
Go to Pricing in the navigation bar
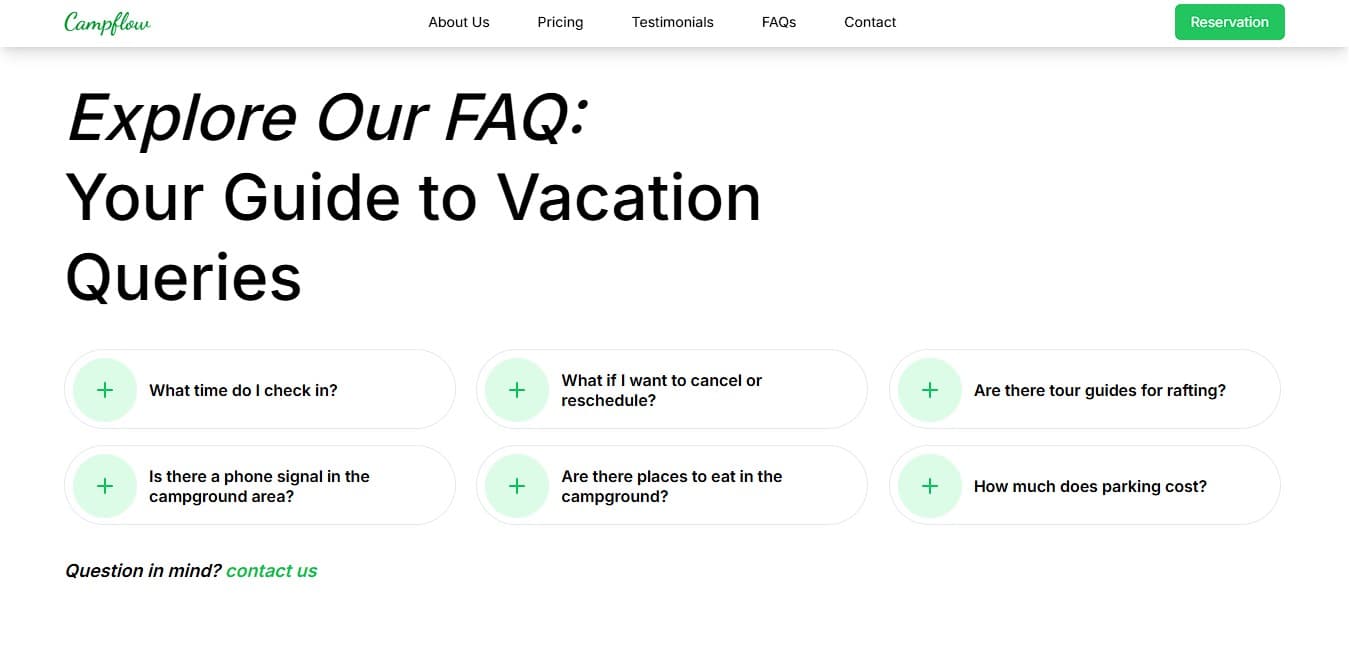pos(560,22)
